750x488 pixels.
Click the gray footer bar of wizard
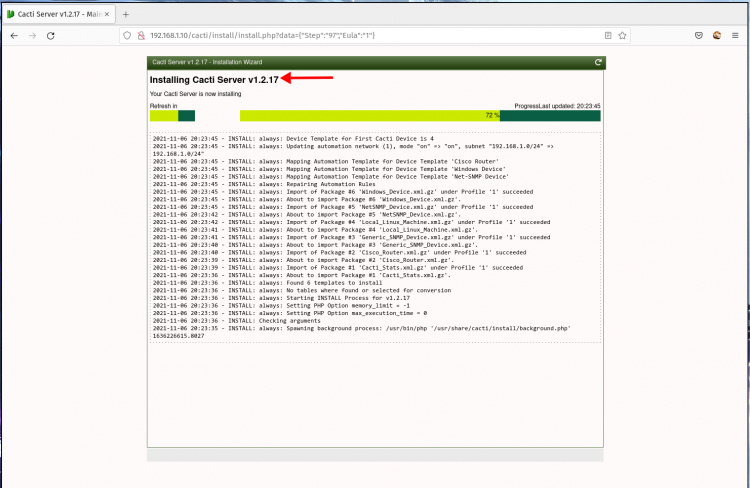pyautogui.click(x=375, y=455)
